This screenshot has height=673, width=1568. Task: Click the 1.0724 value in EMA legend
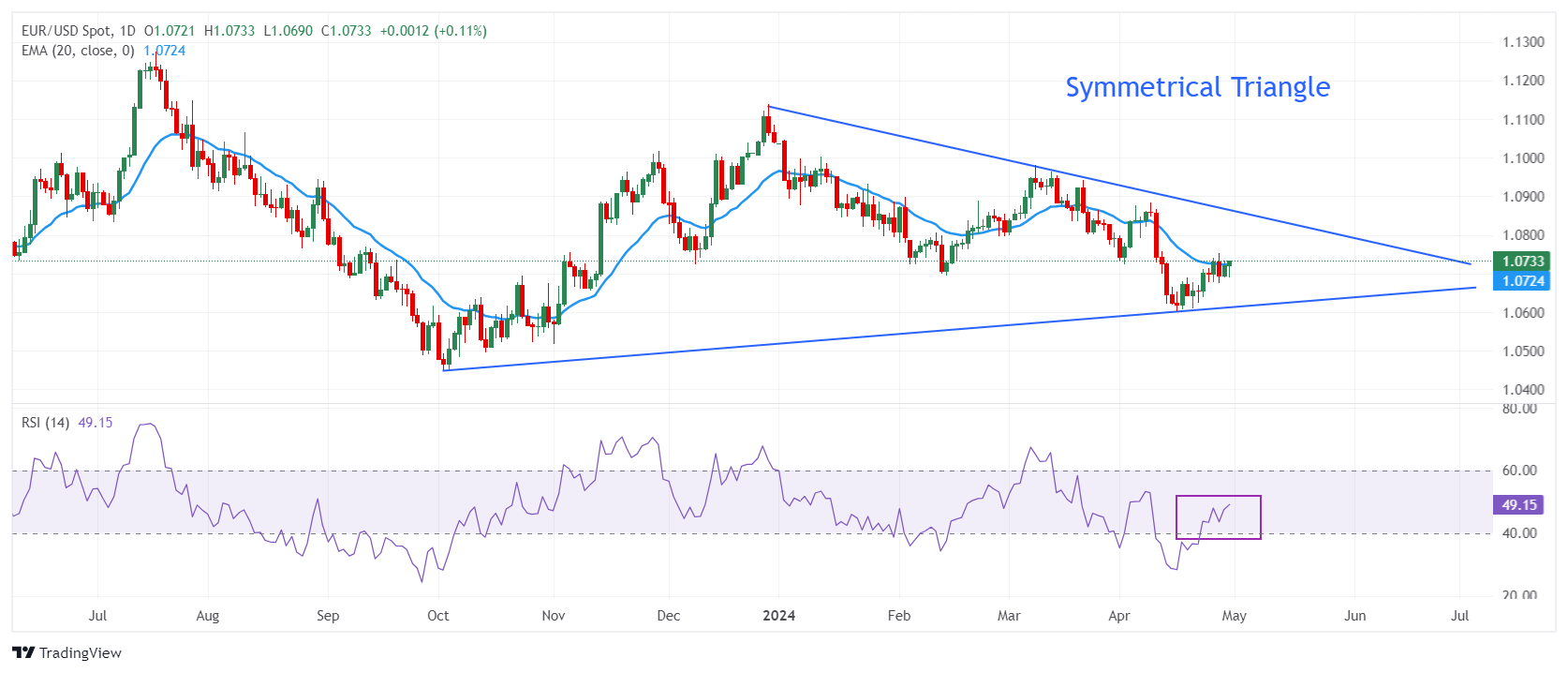[x=164, y=51]
